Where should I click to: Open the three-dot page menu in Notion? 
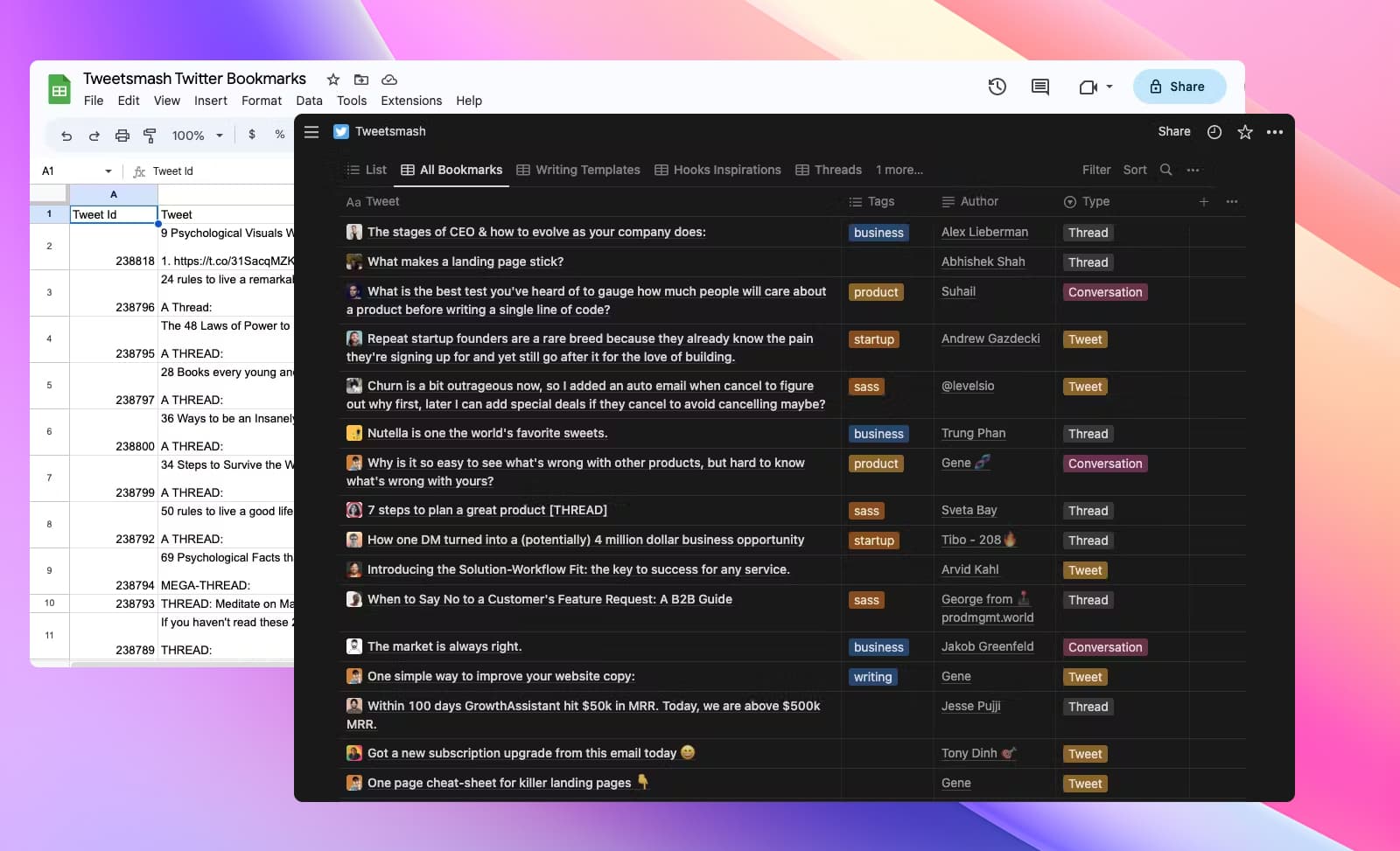(1274, 132)
